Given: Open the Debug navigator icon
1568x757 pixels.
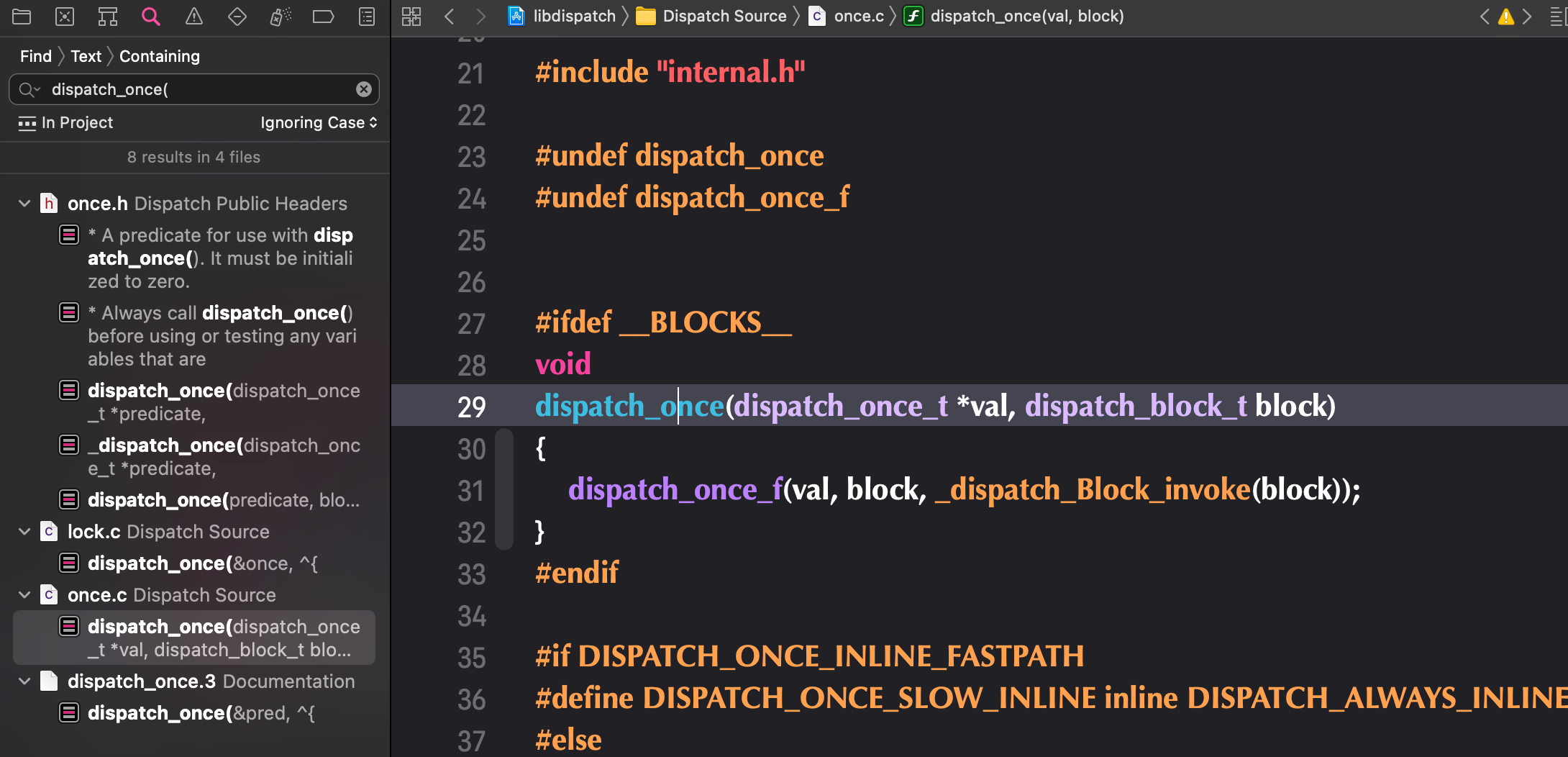Looking at the screenshot, I should pos(281,17).
